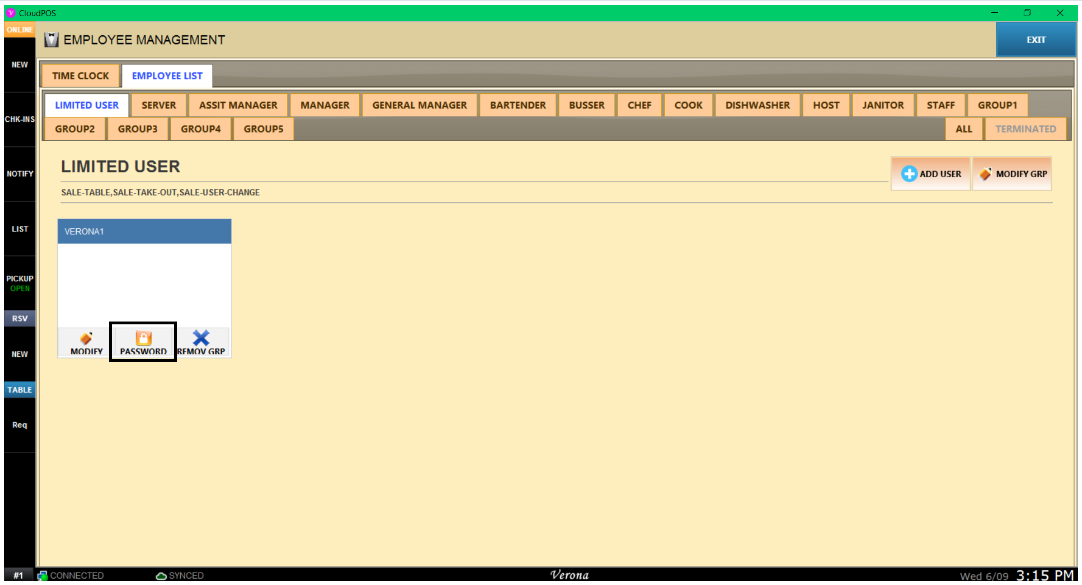
Task: Select the GROUP5 tab
Action: tap(264, 129)
